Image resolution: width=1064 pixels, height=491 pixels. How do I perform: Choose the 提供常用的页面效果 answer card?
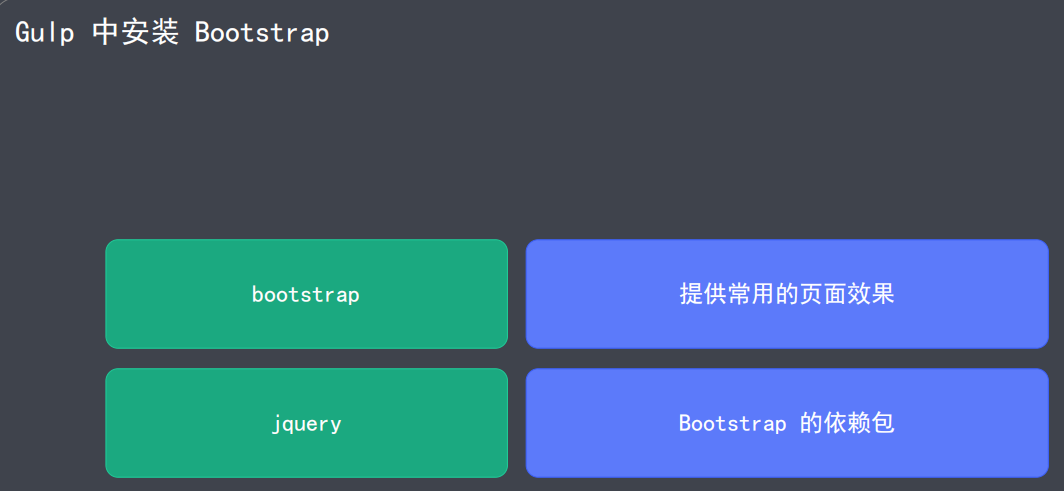tap(786, 294)
